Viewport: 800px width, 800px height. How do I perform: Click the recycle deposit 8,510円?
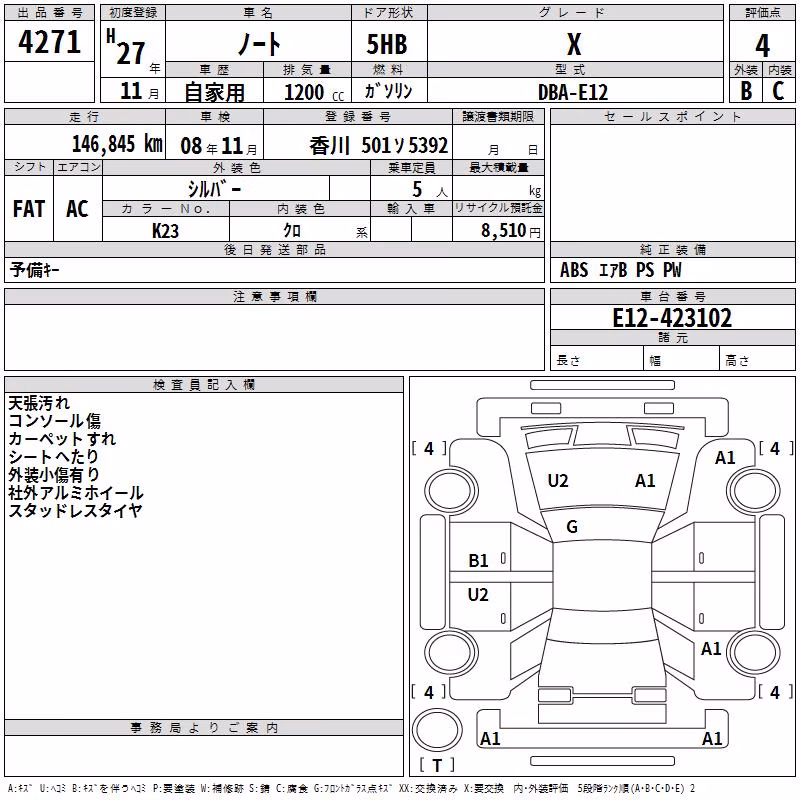coord(511,230)
